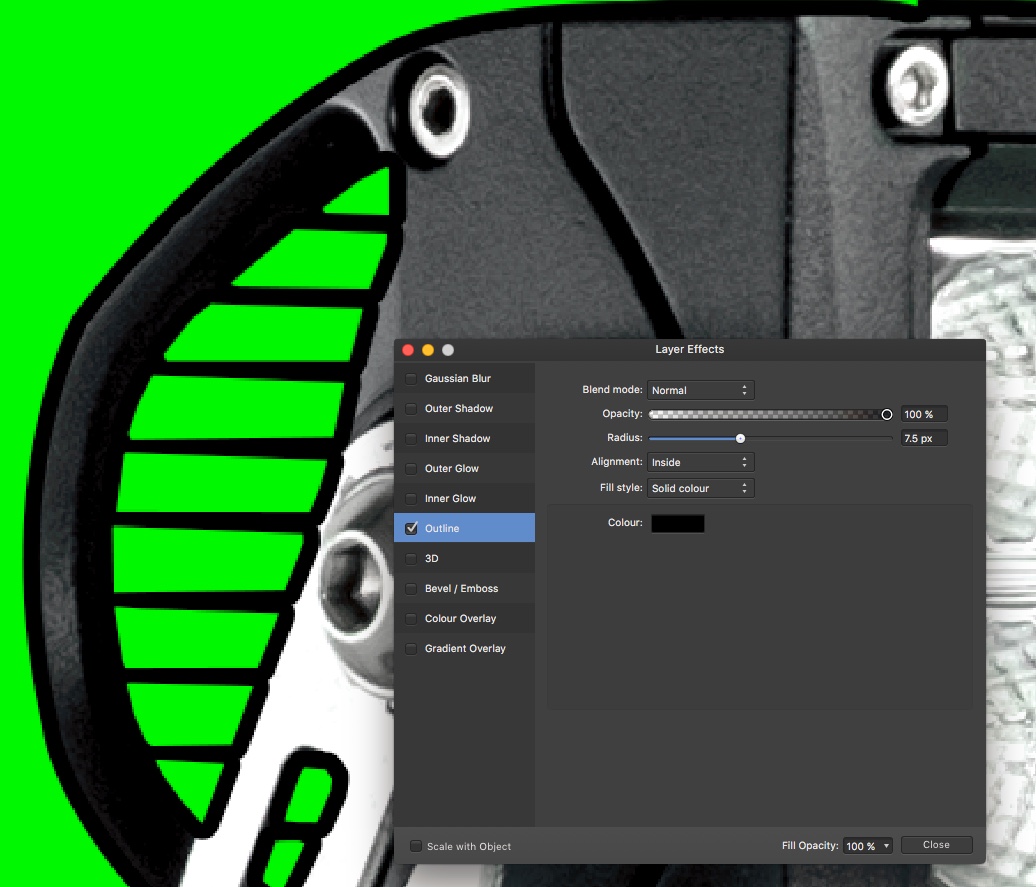Select the Bevel / Emboss effect row
This screenshot has height=887, width=1036.
pyautogui.click(x=464, y=588)
